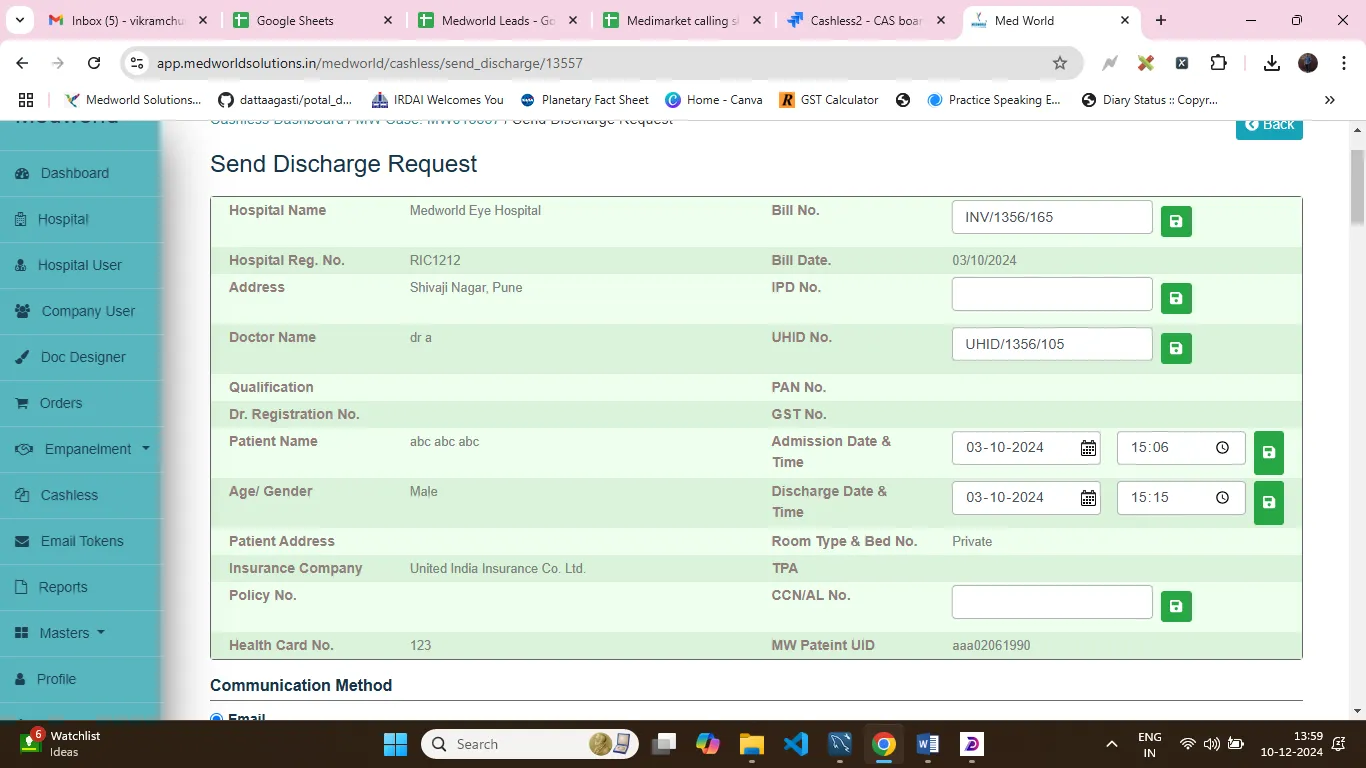Focus the empty CCN/AL No. input
Image resolution: width=1366 pixels, height=768 pixels.
tap(1052, 602)
